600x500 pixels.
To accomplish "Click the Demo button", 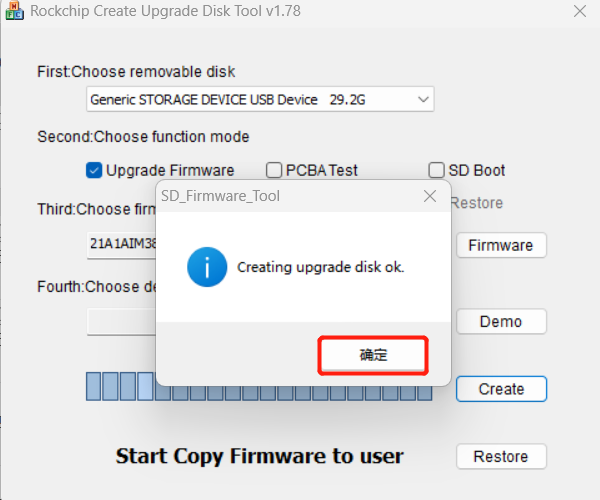I will click(501, 321).
